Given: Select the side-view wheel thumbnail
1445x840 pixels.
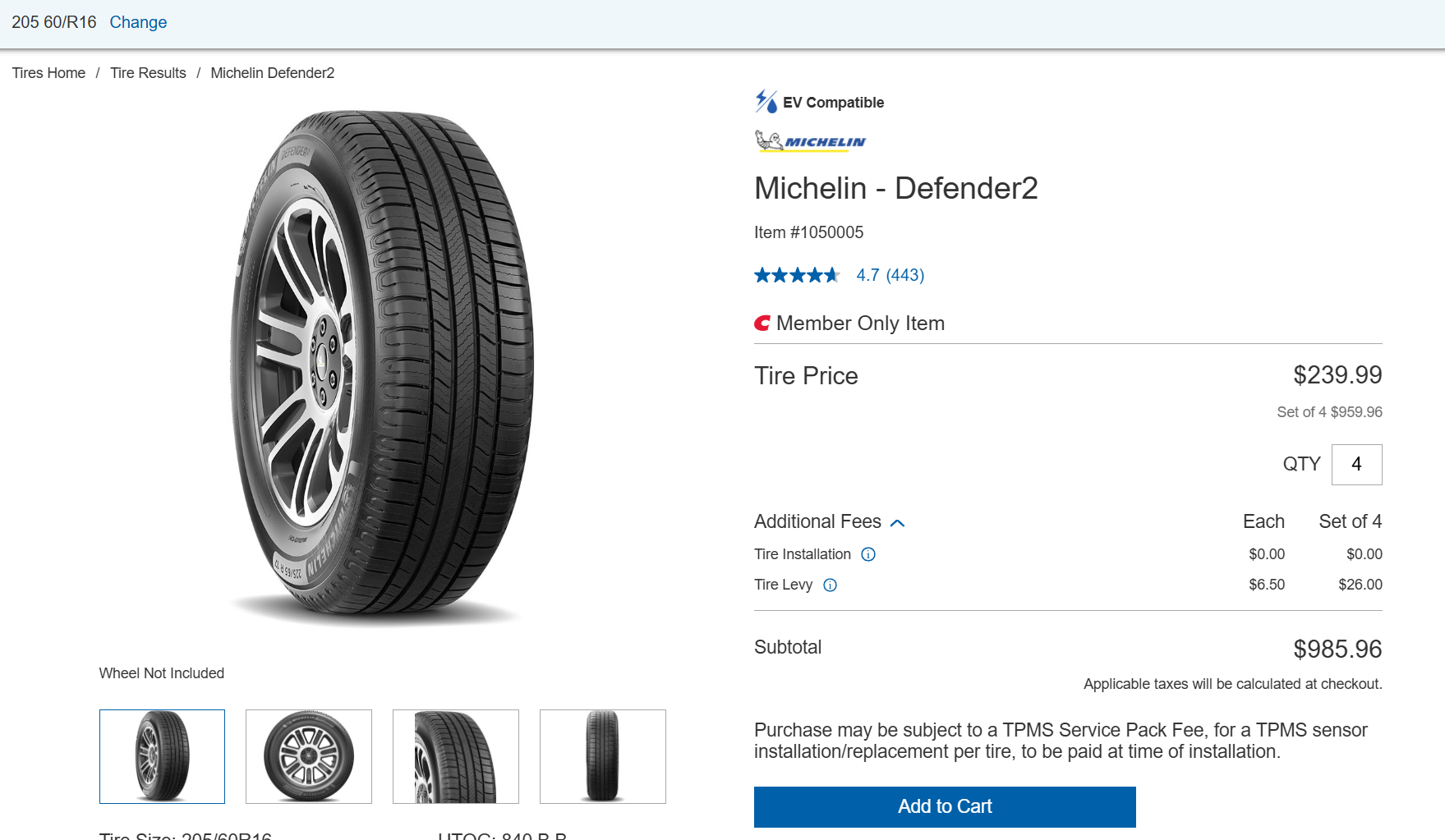Looking at the screenshot, I should coord(309,756).
